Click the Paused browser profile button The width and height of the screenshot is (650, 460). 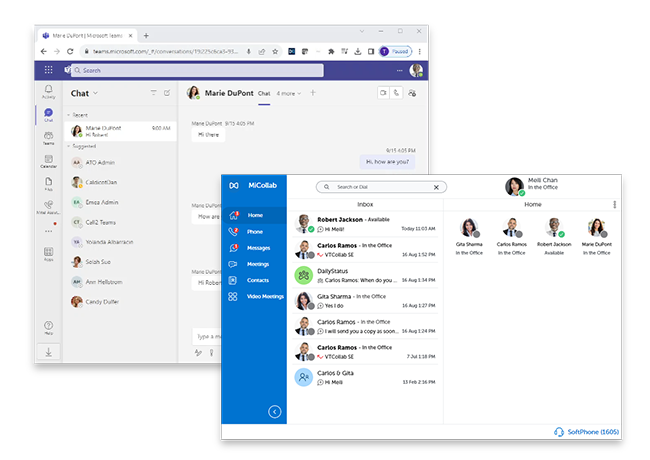395,51
